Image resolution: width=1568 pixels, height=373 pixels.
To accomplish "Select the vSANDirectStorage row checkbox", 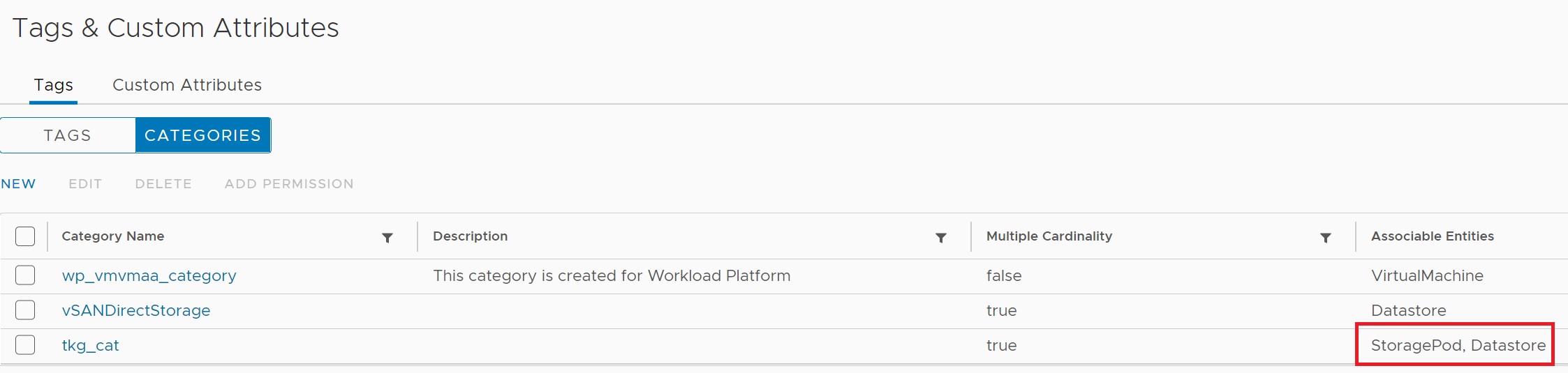I will 25,310.
